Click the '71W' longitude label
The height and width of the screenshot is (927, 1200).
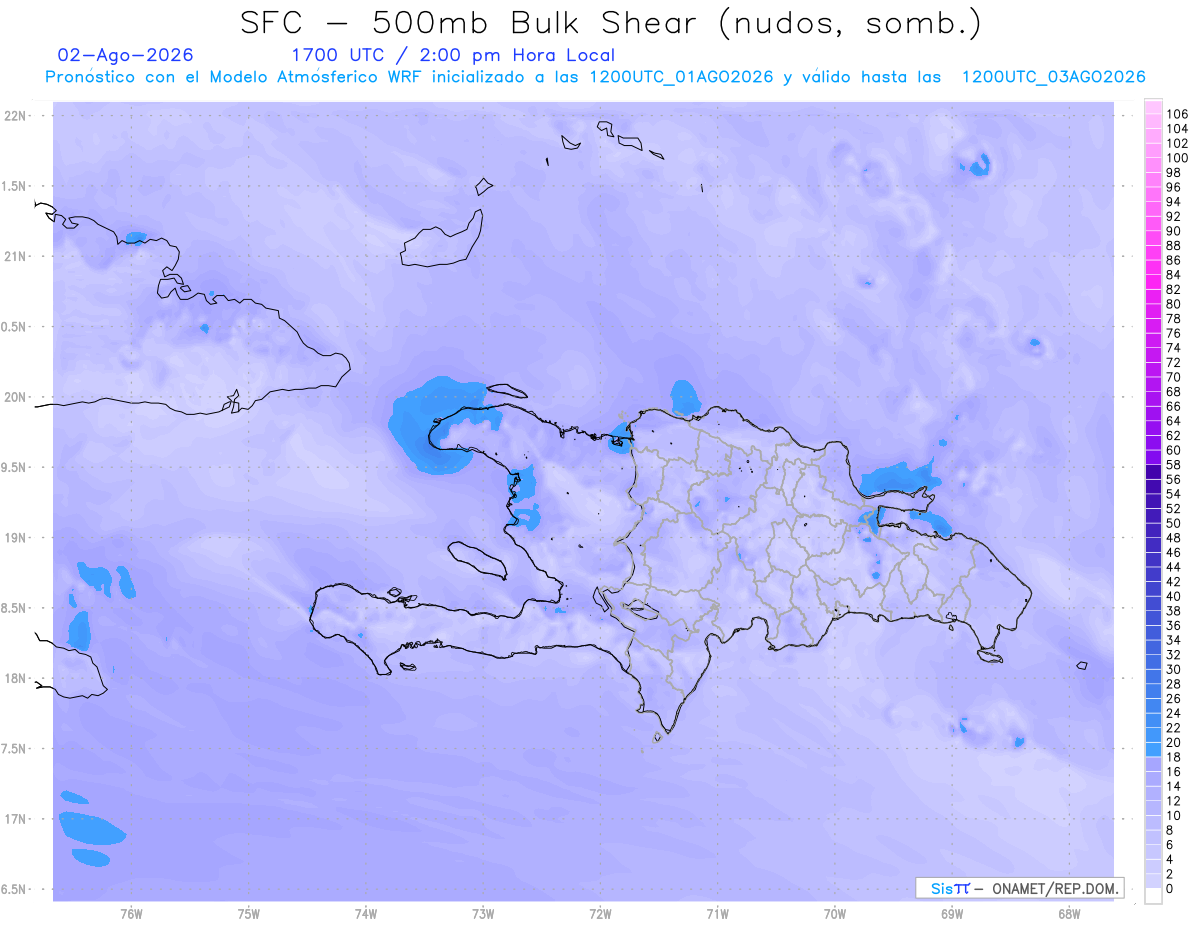click(x=717, y=914)
